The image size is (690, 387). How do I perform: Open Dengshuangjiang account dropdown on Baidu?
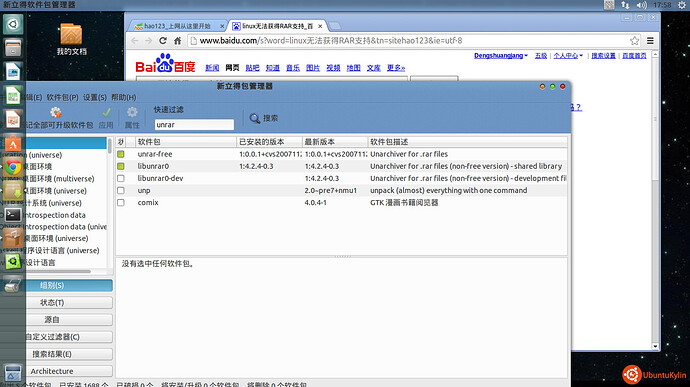click(501, 55)
